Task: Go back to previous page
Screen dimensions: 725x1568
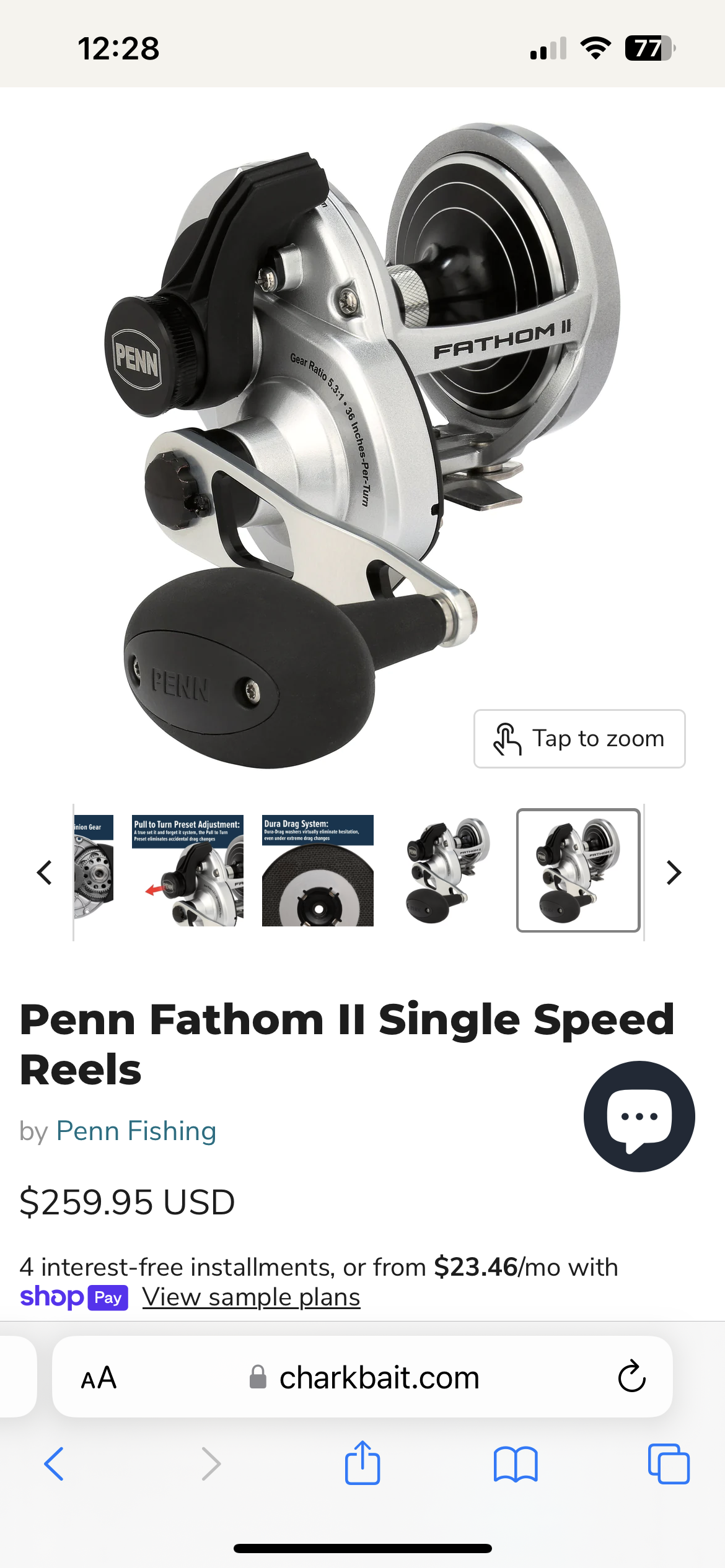Action: 54,1464
